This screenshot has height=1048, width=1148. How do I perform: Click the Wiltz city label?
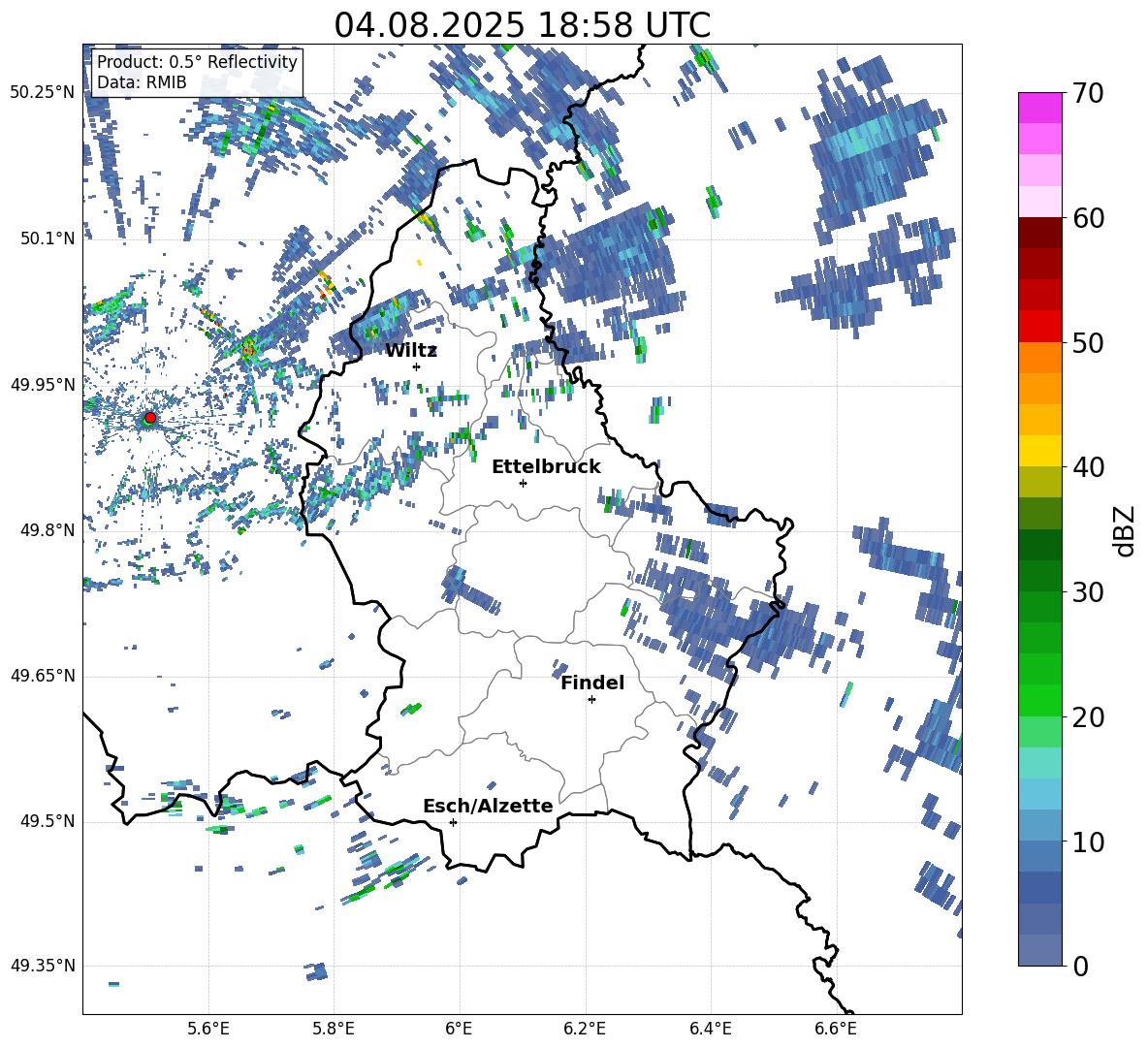(411, 351)
